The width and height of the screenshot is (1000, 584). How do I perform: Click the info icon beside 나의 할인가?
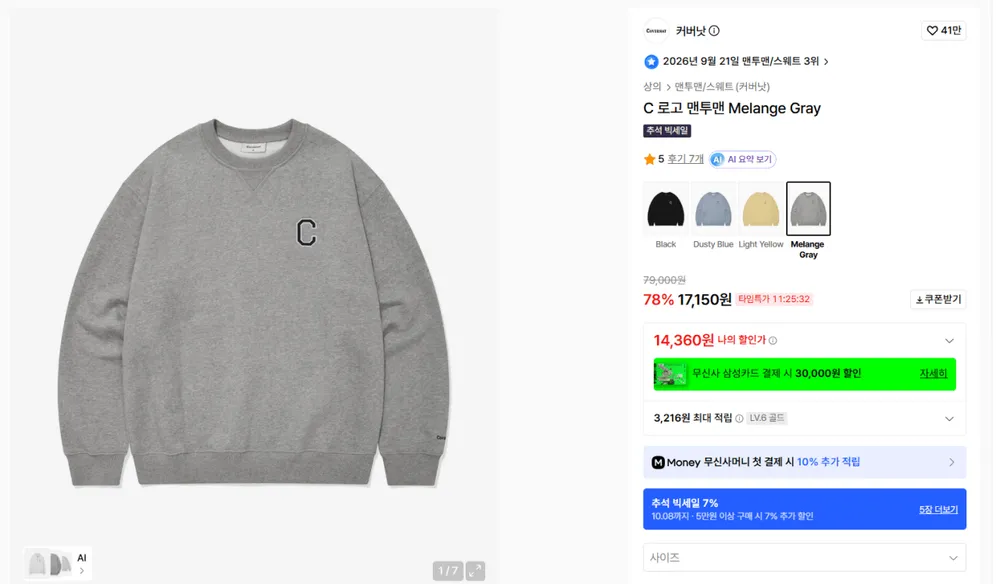coord(773,340)
